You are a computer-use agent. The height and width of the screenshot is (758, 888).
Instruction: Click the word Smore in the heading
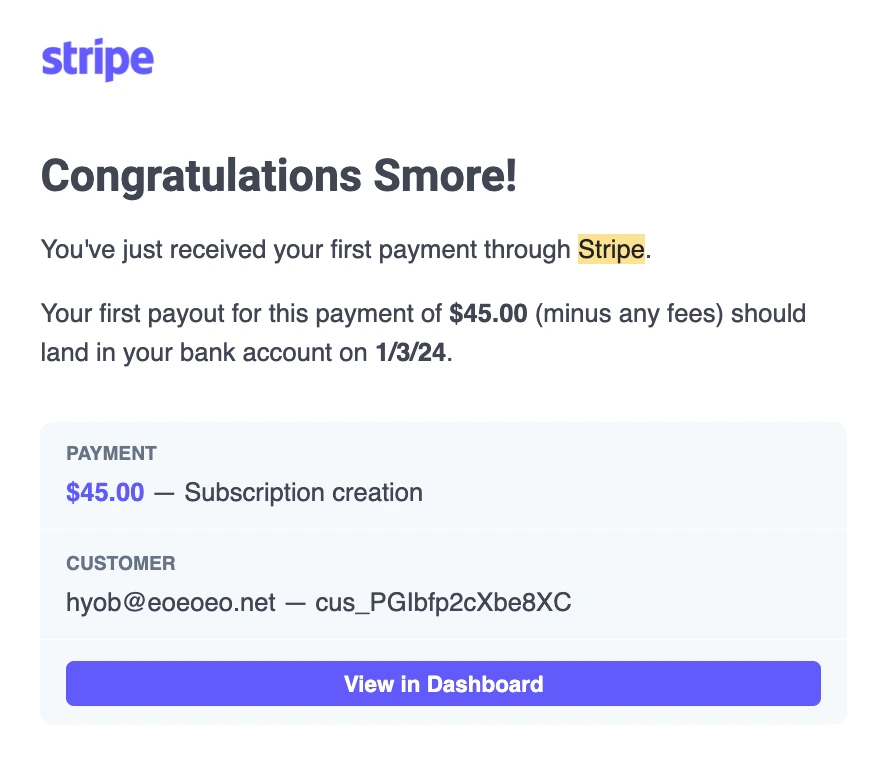click(438, 176)
